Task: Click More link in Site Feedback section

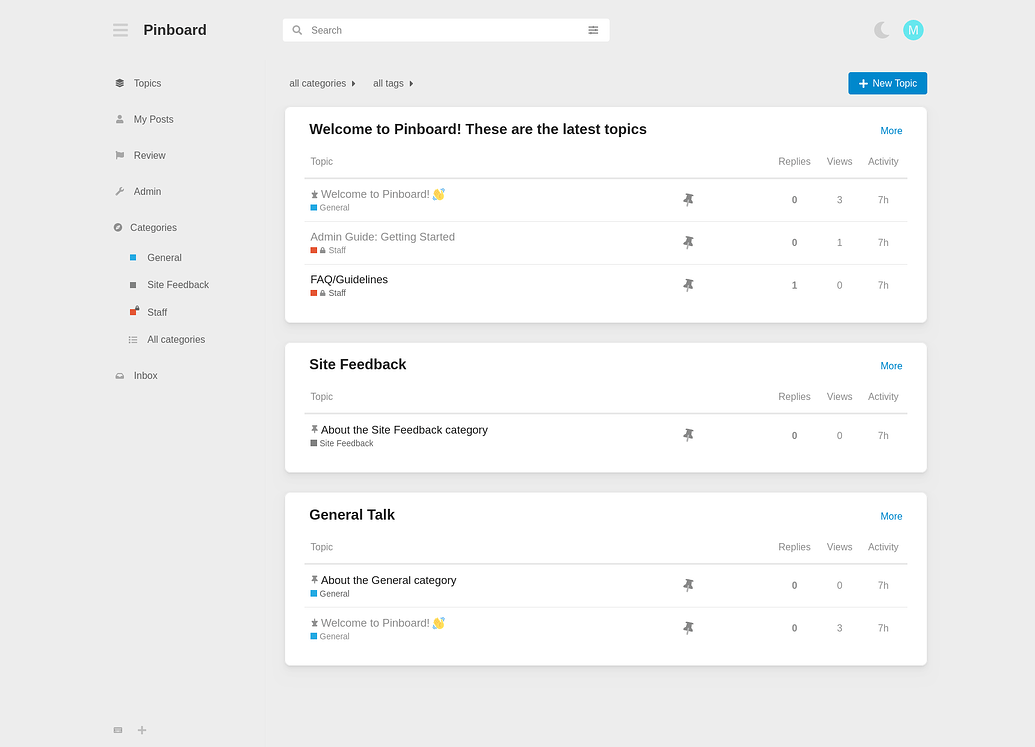Action: pos(891,366)
